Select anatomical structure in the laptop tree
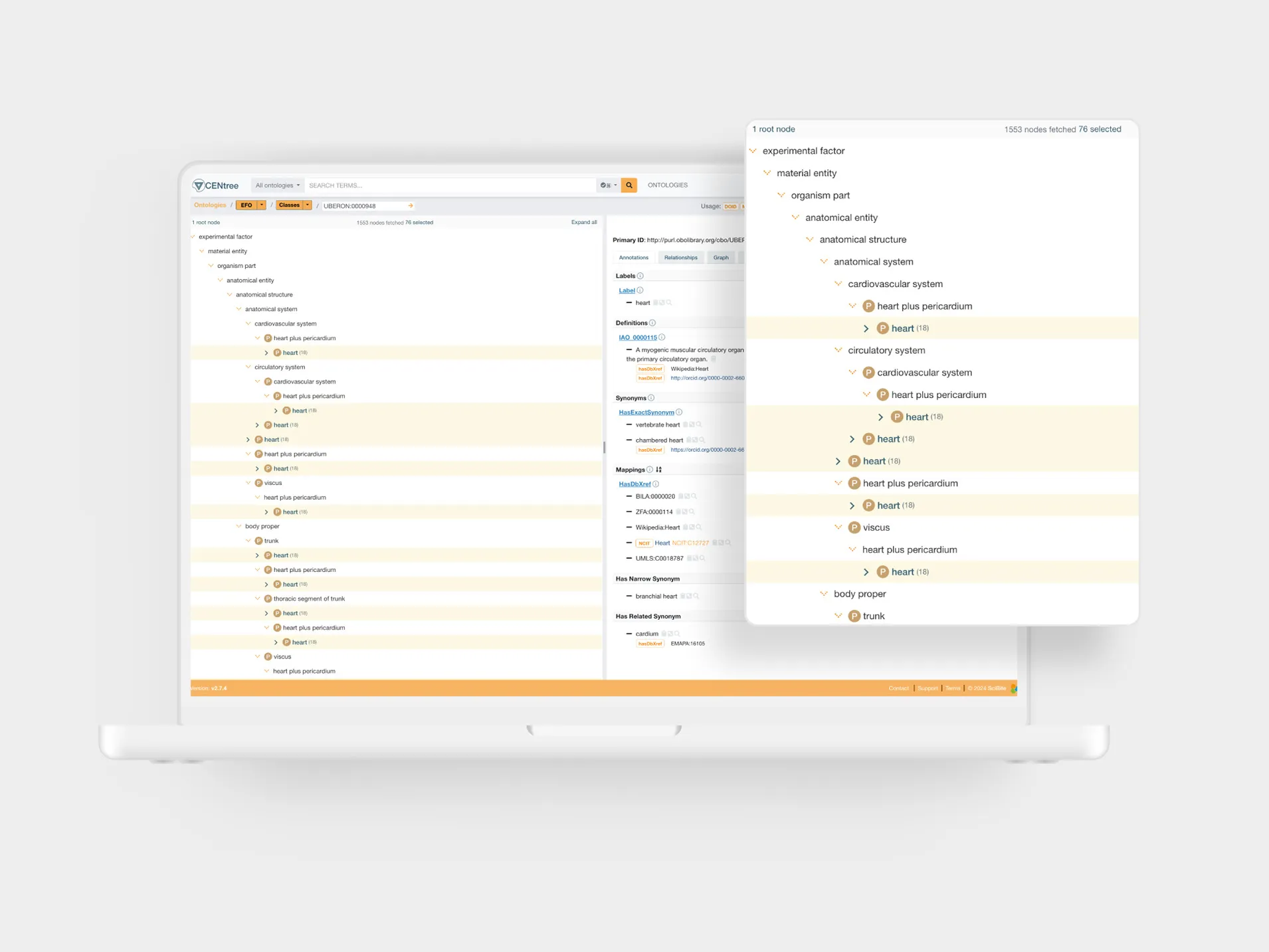 click(x=264, y=294)
